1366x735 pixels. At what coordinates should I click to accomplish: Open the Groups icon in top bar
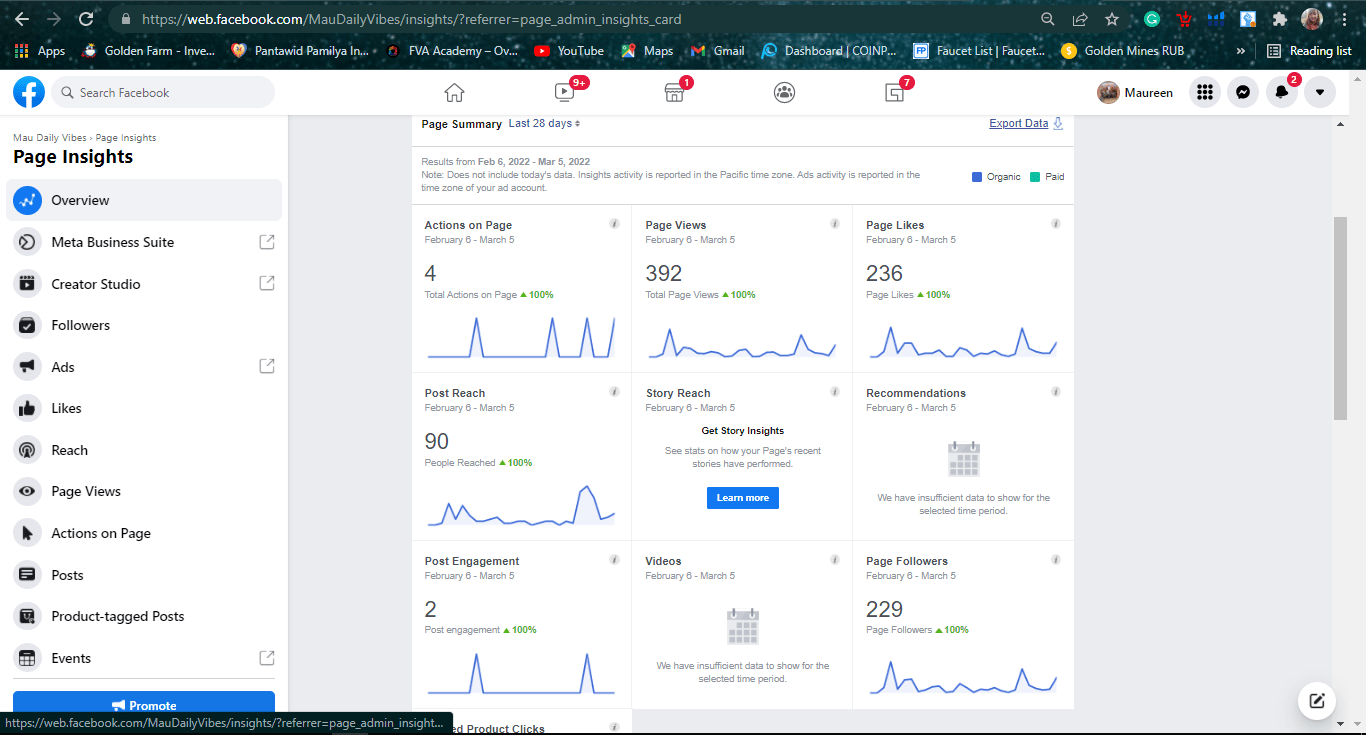pyautogui.click(x=784, y=92)
